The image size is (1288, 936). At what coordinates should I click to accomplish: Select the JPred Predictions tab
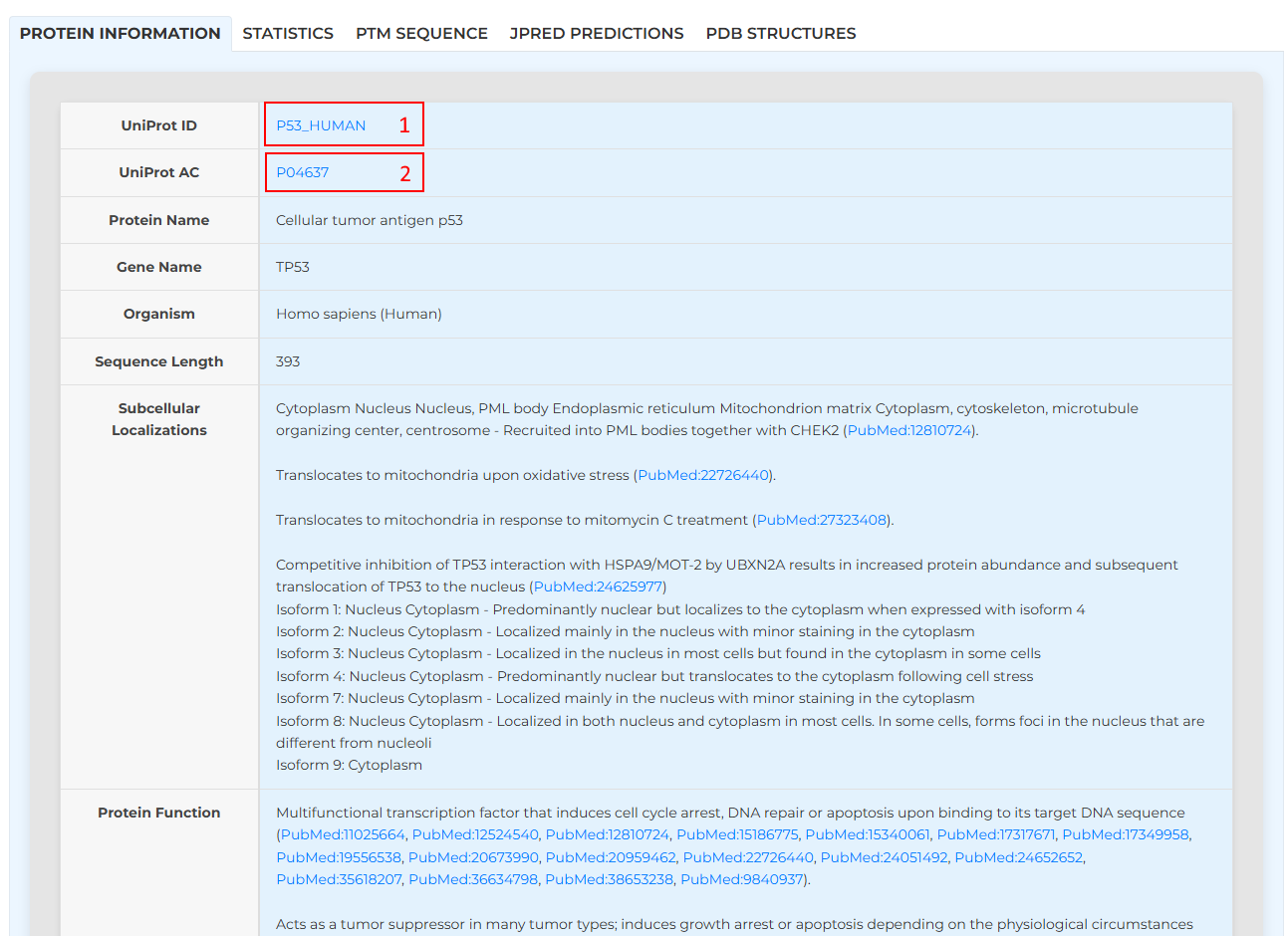click(596, 33)
